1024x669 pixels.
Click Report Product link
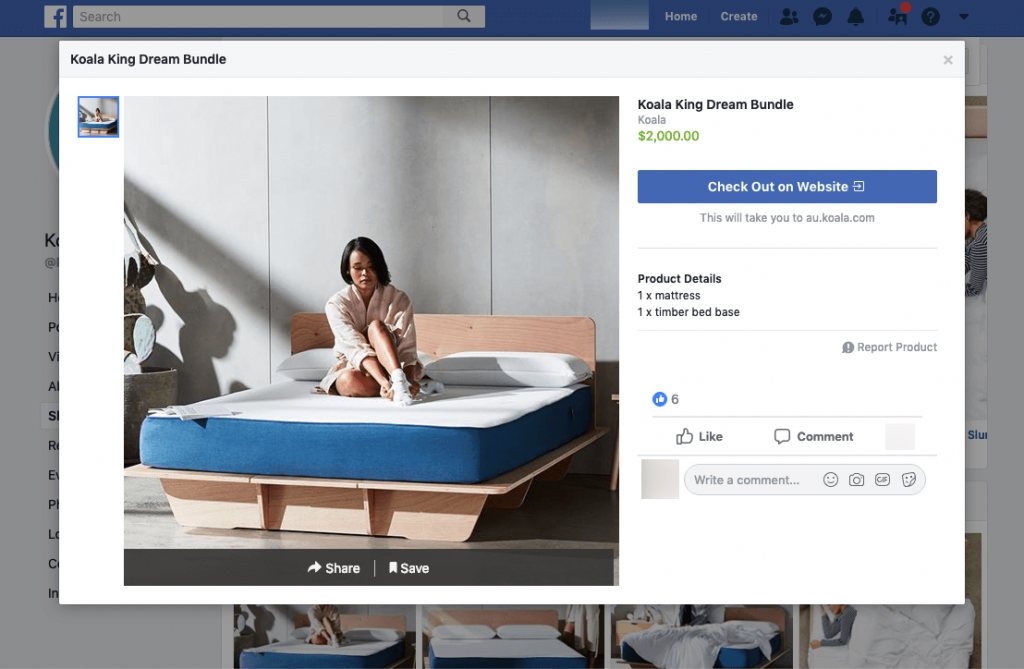tap(889, 348)
